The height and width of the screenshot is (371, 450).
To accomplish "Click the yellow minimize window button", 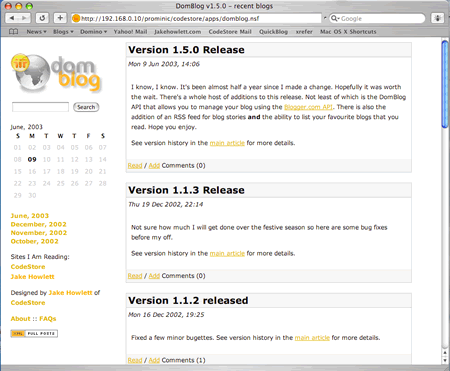I will [19, 6].
